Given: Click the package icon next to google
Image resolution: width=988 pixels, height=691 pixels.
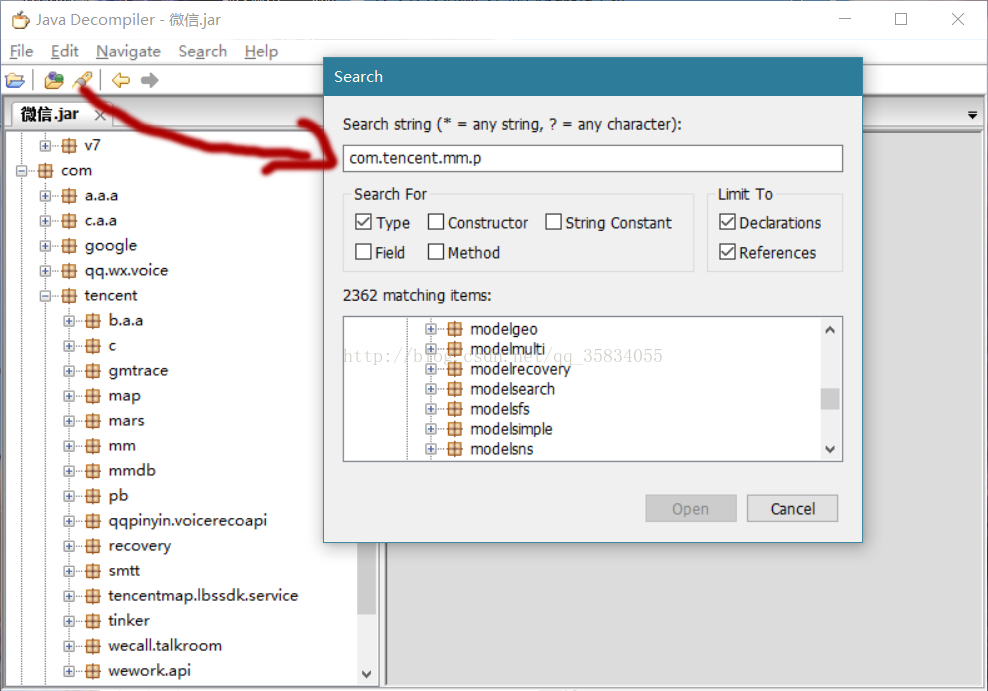Looking at the screenshot, I should [69, 246].
